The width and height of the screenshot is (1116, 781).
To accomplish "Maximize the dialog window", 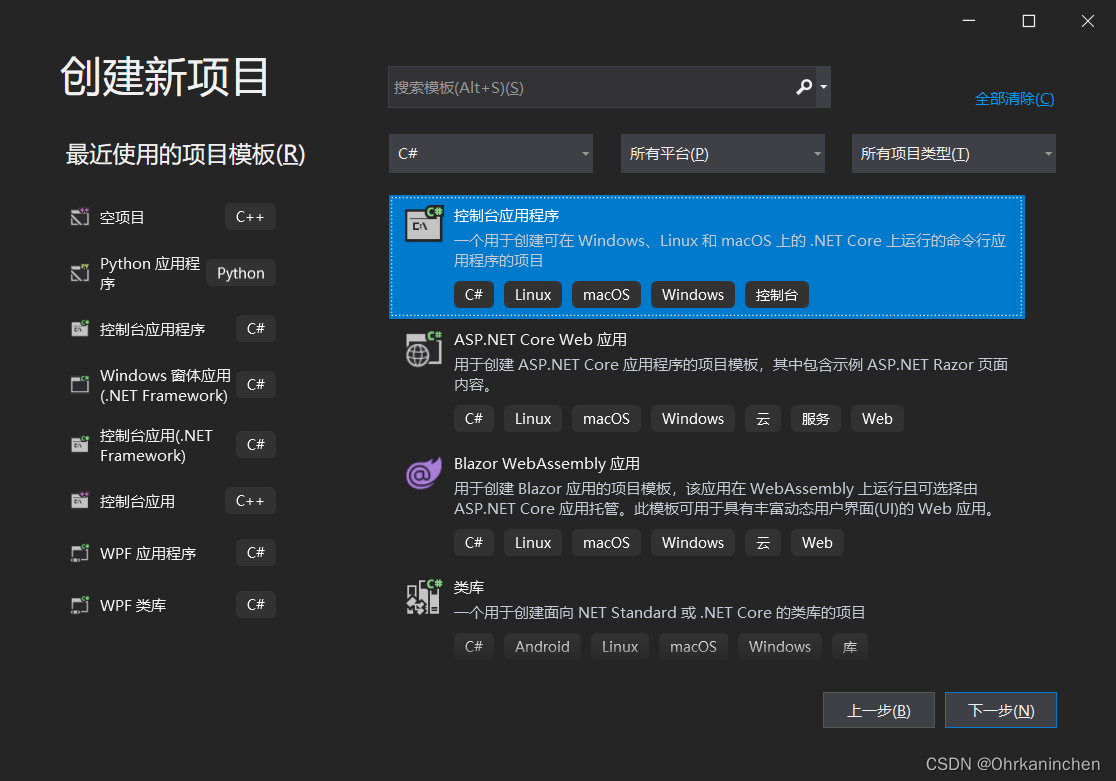I will (x=1028, y=21).
